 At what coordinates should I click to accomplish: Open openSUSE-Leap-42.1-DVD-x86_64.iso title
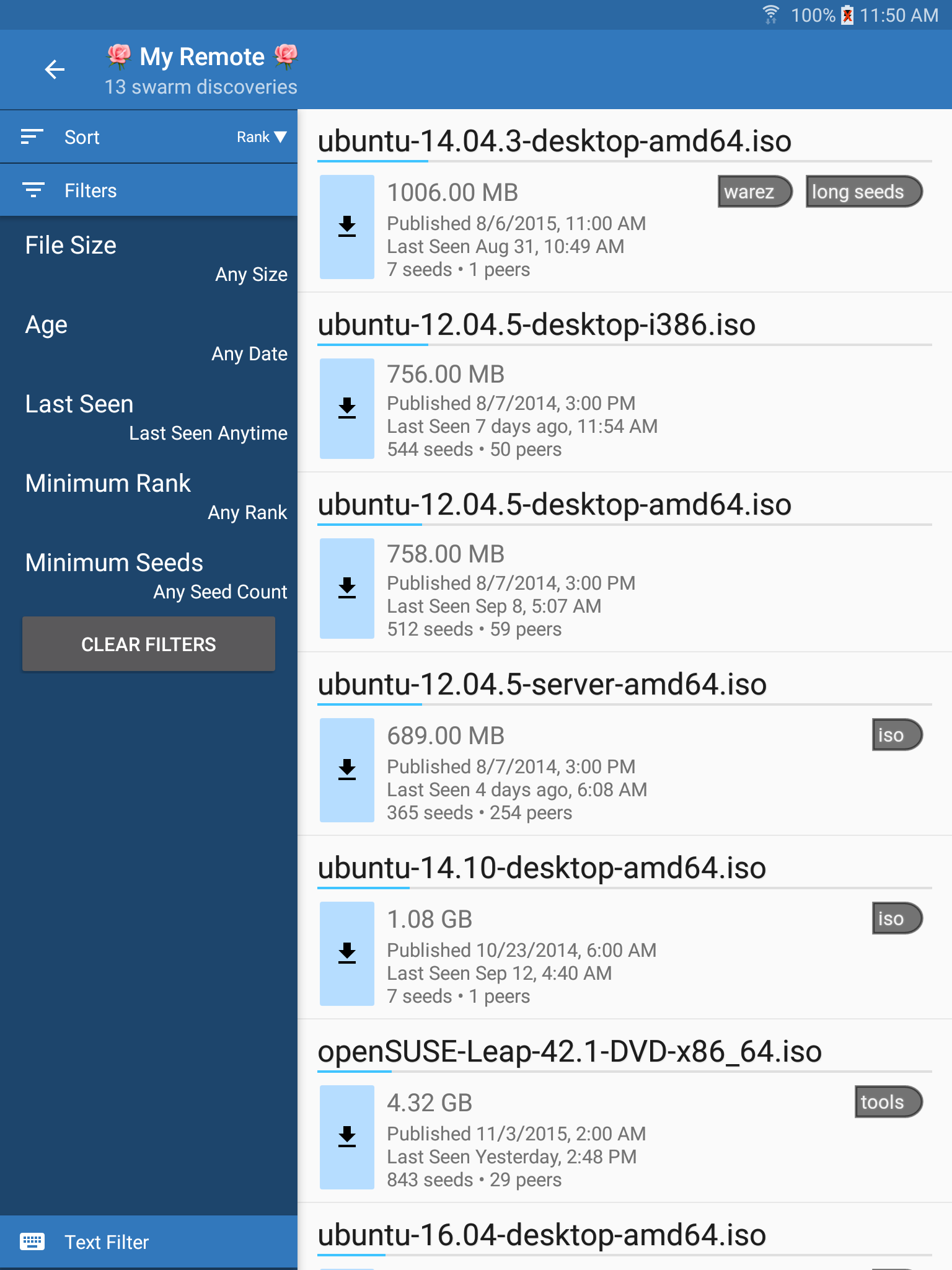point(570,1052)
